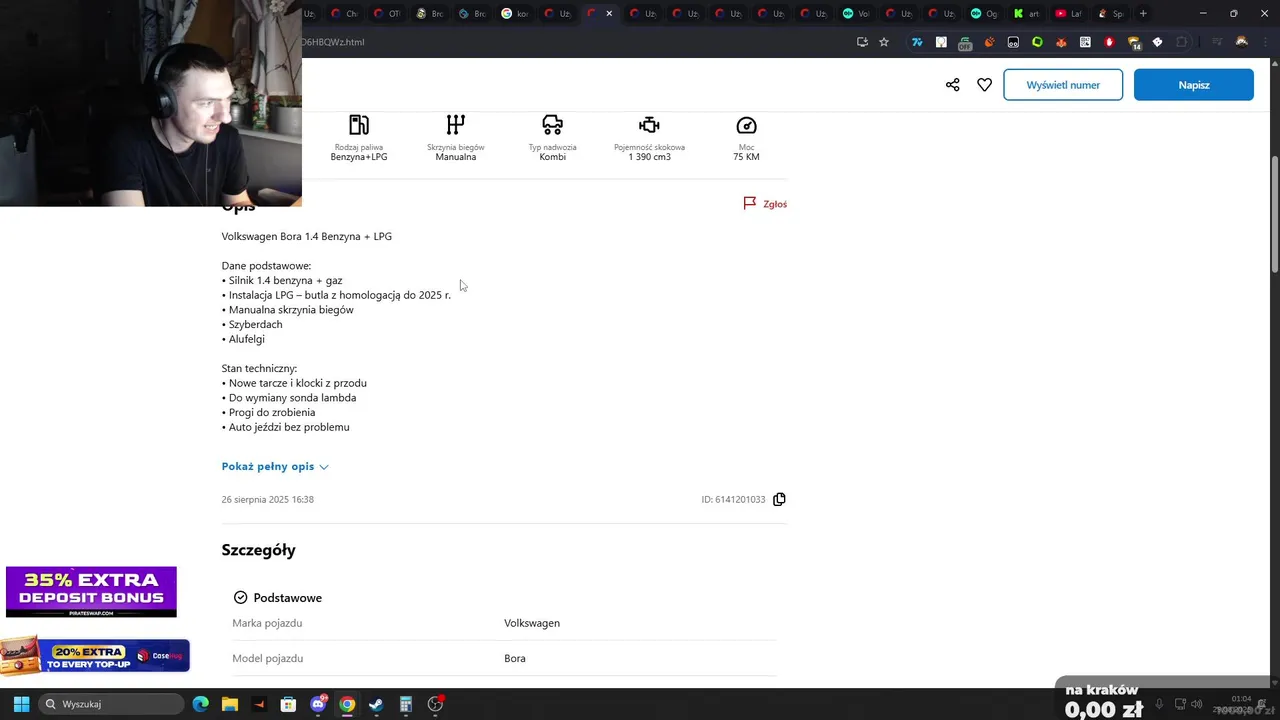Switch to the green K 'art' tab

tap(1027, 14)
